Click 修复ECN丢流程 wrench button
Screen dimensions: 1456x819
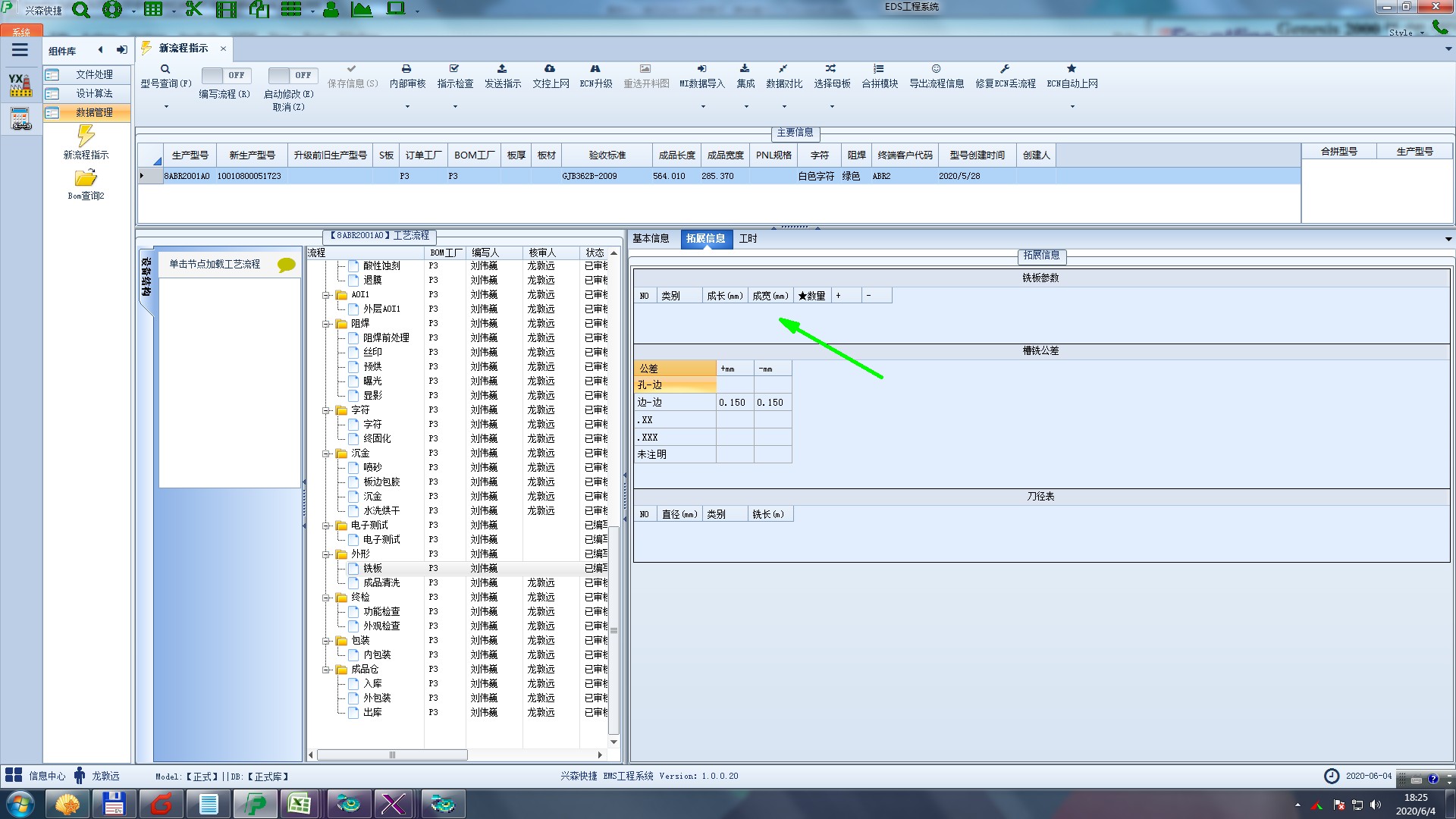1006,77
